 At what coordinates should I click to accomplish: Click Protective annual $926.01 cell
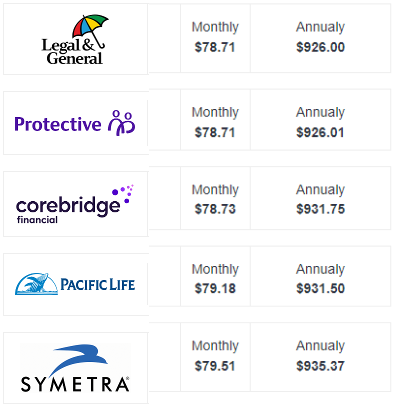(x=320, y=120)
